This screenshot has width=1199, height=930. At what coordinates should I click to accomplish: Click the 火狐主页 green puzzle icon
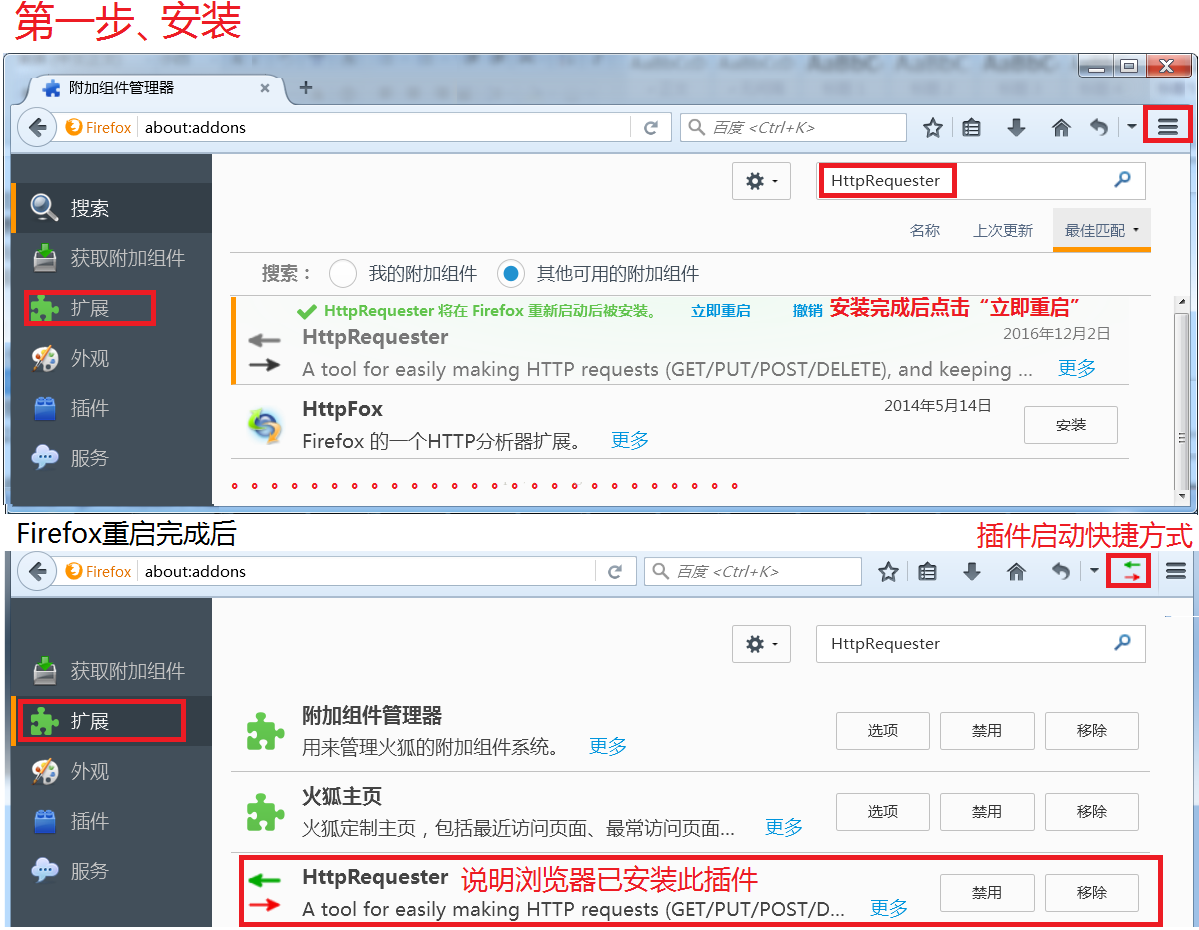tap(265, 812)
